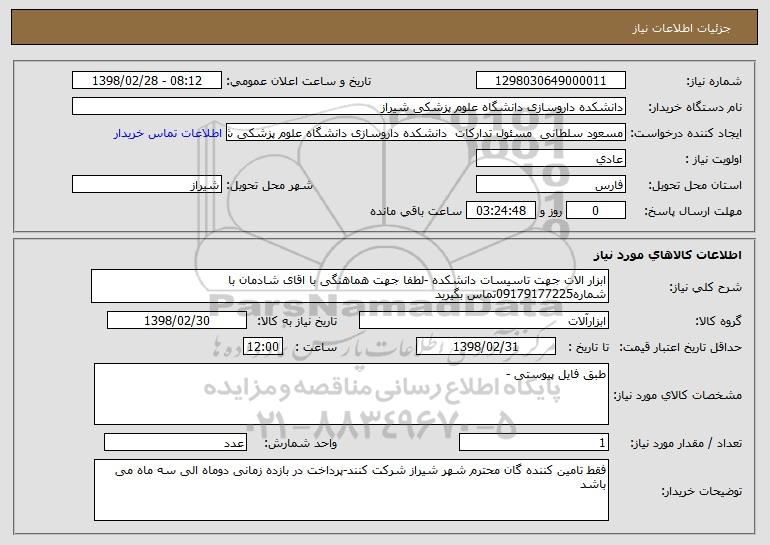
Task: Click the label واحد شمارش
Action: click(x=301, y=443)
